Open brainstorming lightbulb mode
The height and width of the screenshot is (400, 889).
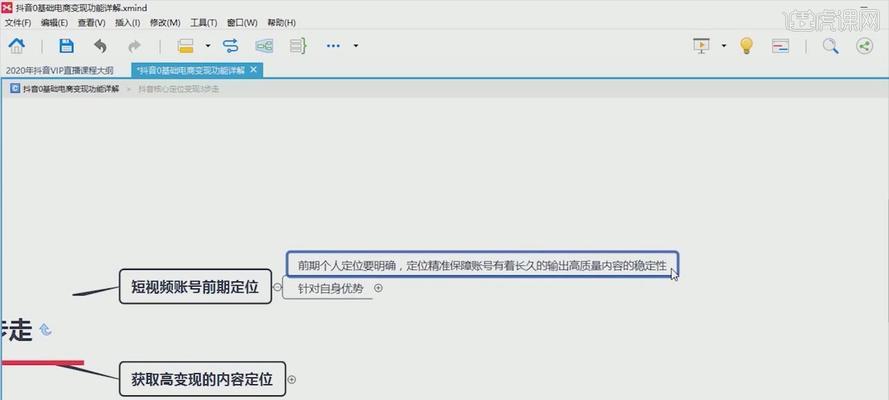(747, 45)
